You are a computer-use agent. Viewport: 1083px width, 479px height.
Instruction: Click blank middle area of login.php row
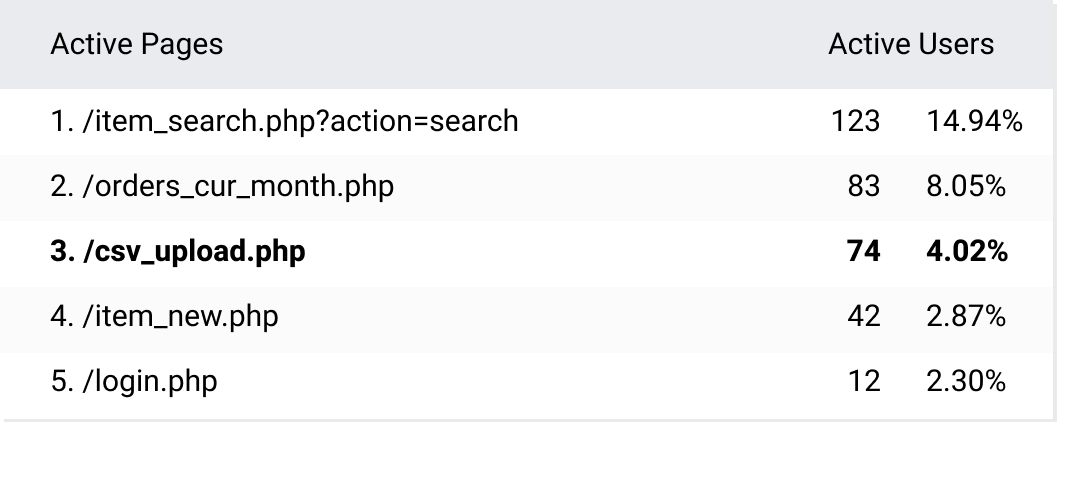pyautogui.click(x=520, y=382)
